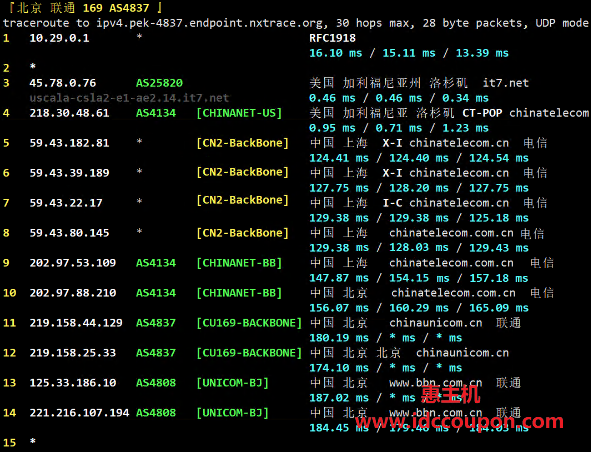The image size is (591, 452).
Task: Select latency value 187.02 ms
Action: pyautogui.click(x=339, y=398)
